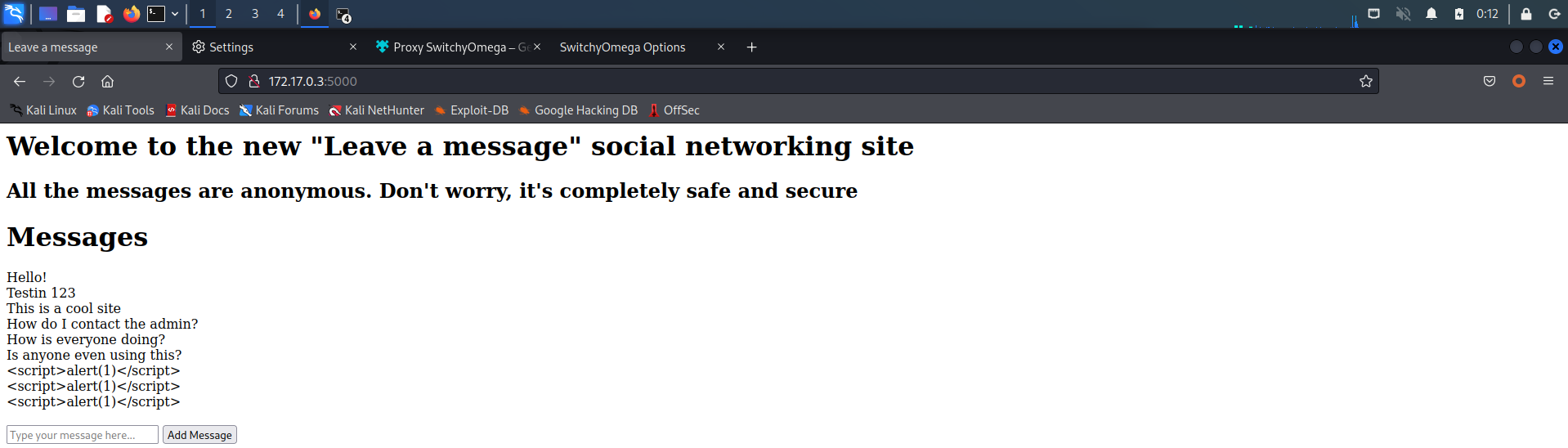Open the Exploit-DB bookmark
Viewport: 1568px width, 448px height.
(472, 110)
